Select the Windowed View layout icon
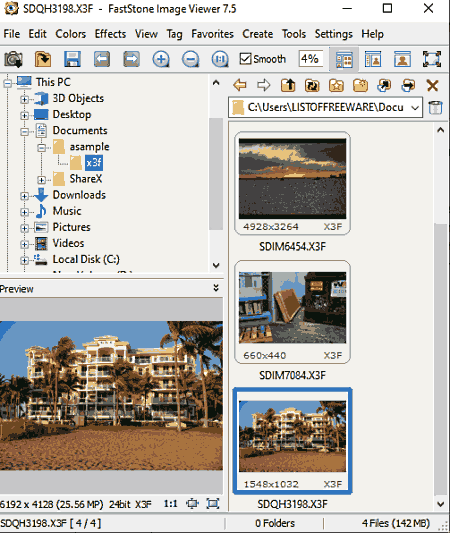The width and height of the screenshot is (450, 533). pyautogui.click(x=373, y=59)
